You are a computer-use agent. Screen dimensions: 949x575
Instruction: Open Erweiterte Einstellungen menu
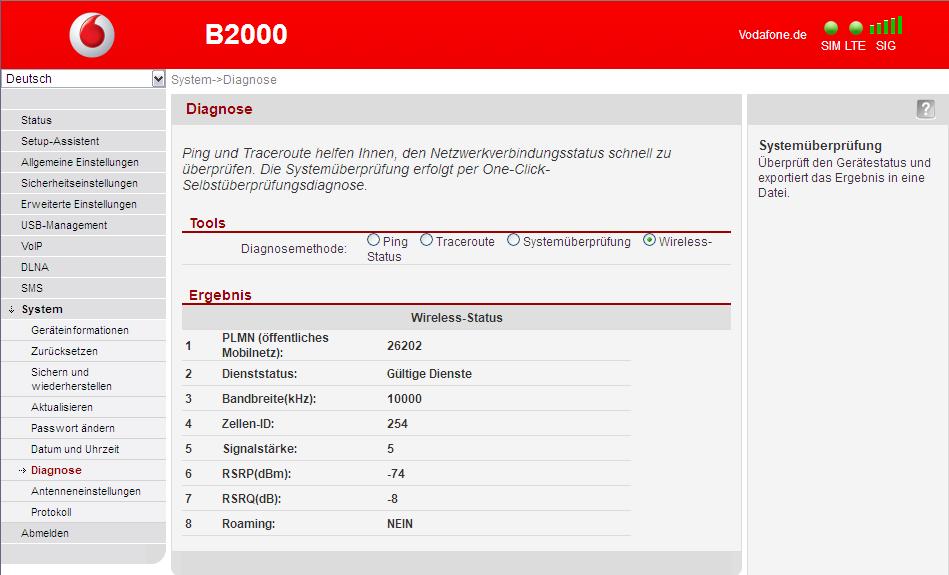pos(84,204)
